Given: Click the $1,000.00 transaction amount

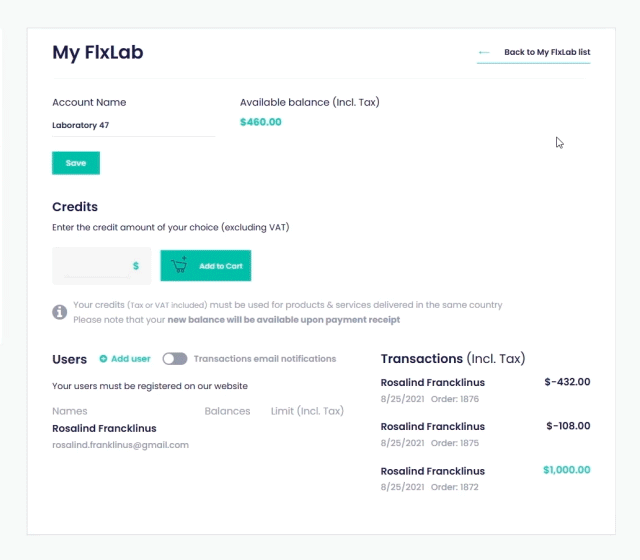Looking at the screenshot, I should pos(567,470).
